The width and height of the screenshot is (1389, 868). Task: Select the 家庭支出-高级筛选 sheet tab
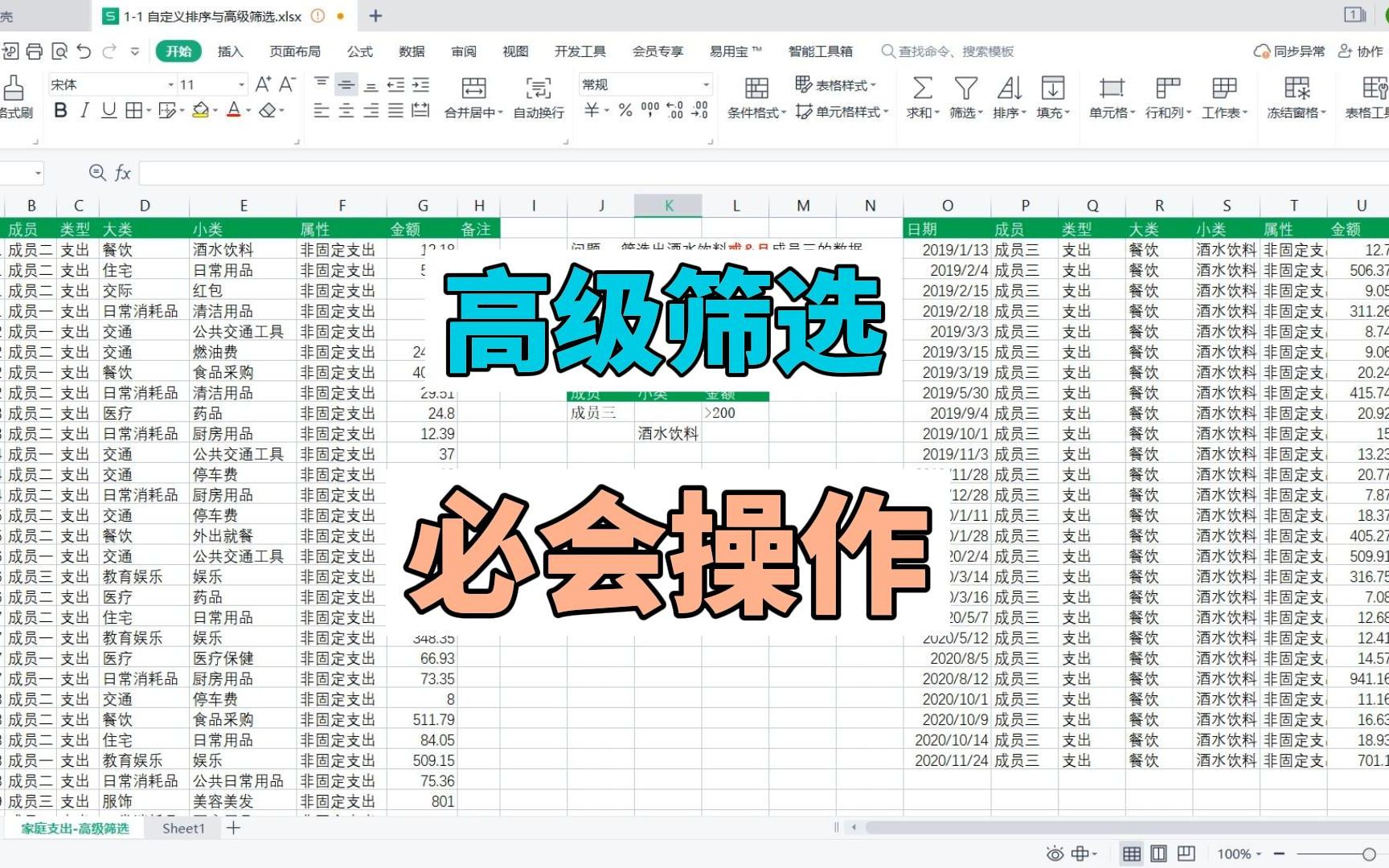pyautogui.click(x=75, y=829)
